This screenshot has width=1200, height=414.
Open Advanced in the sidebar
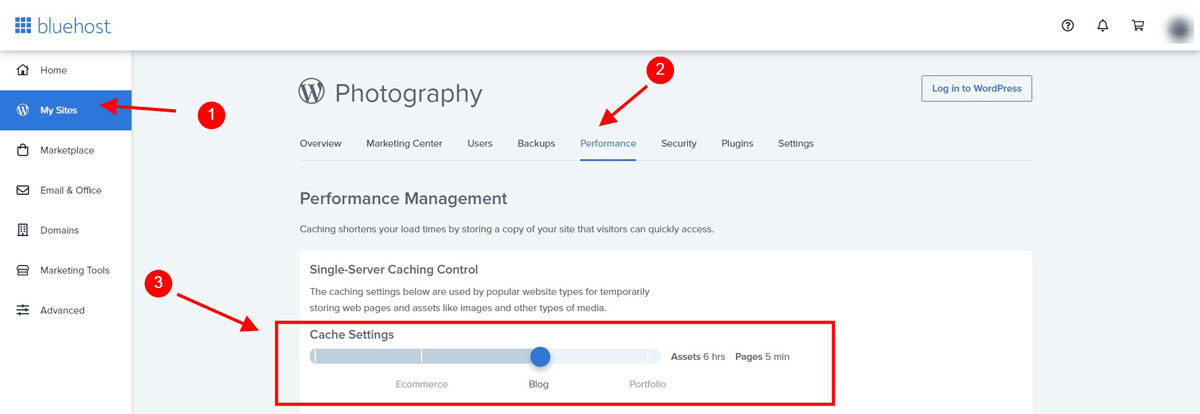(65, 310)
